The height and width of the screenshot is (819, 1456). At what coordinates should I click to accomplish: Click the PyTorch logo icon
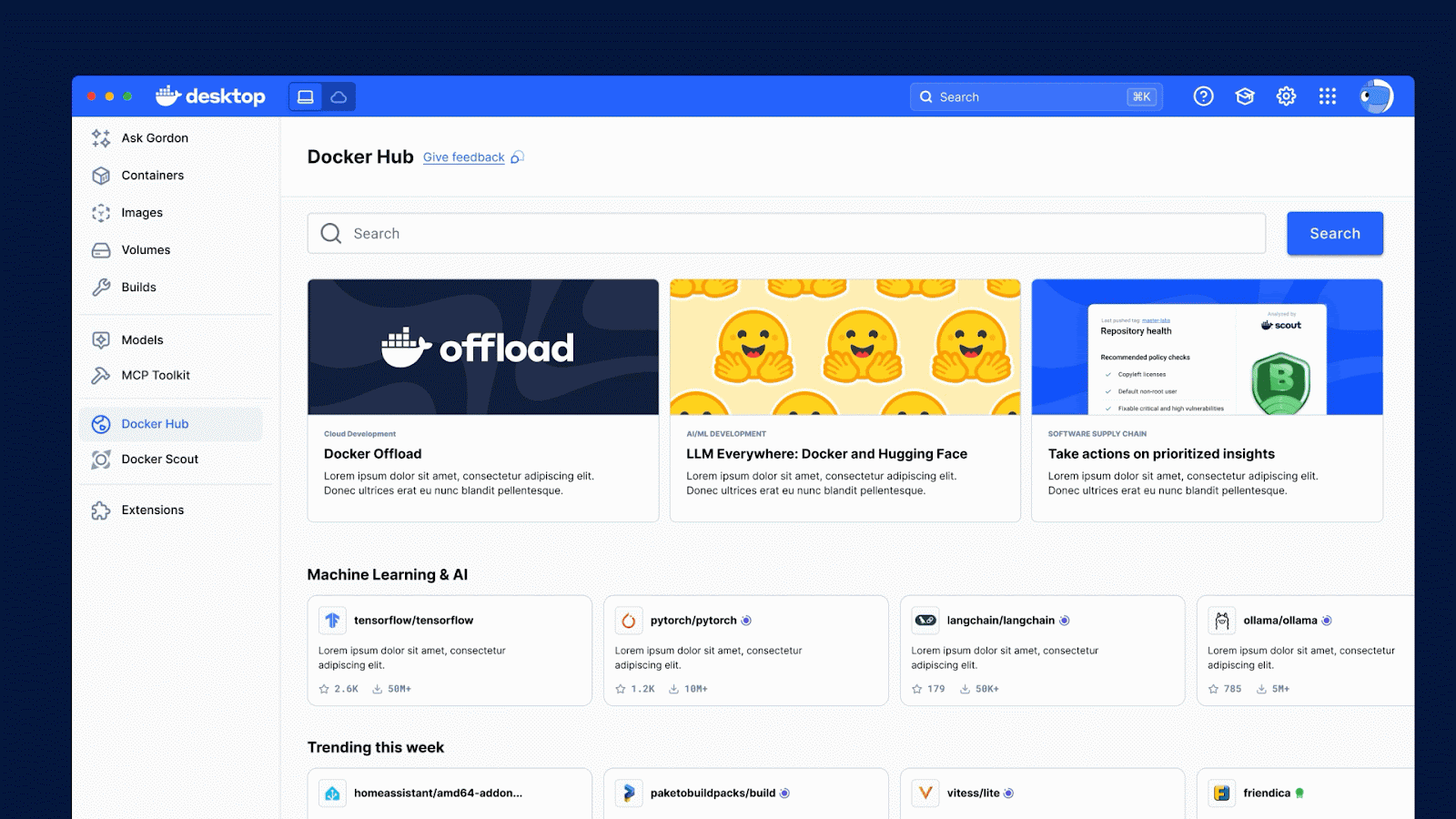pos(629,621)
